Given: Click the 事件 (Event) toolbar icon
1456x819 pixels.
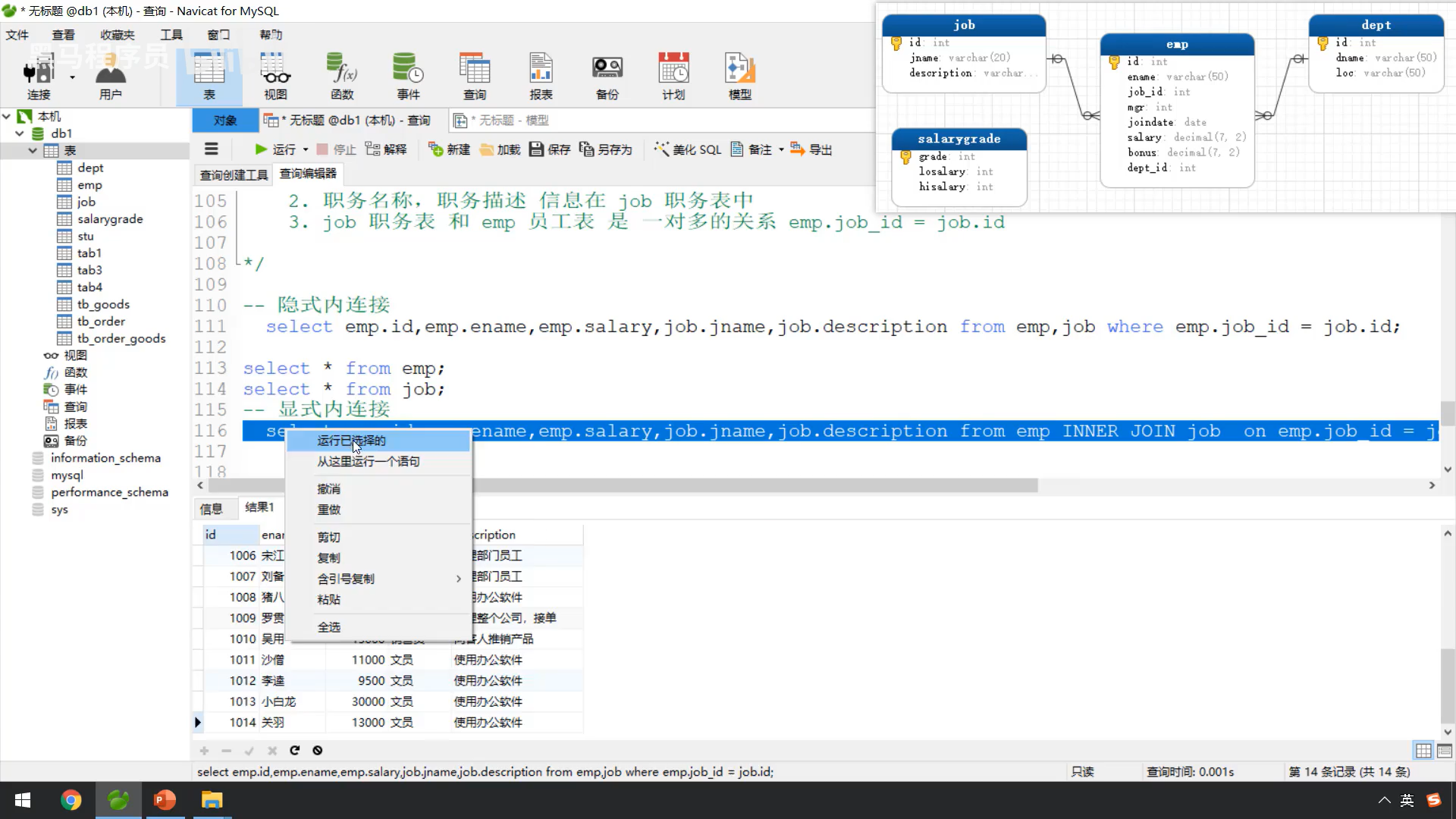Looking at the screenshot, I should tap(408, 76).
